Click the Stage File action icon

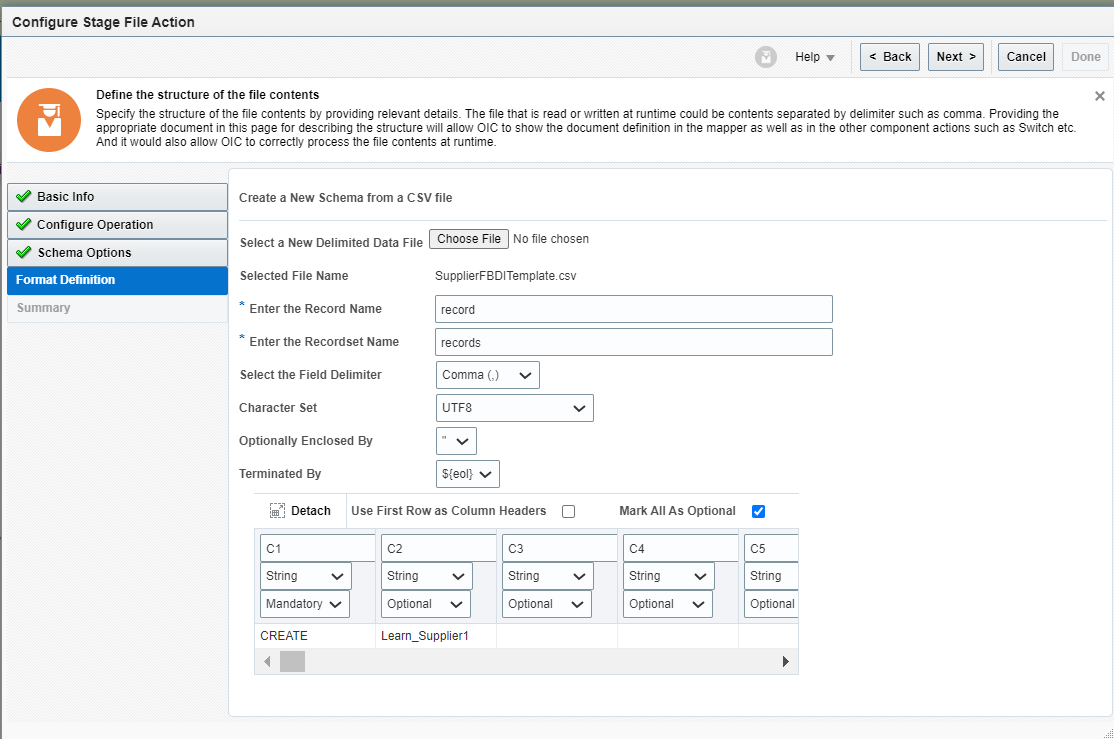[x=48, y=120]
